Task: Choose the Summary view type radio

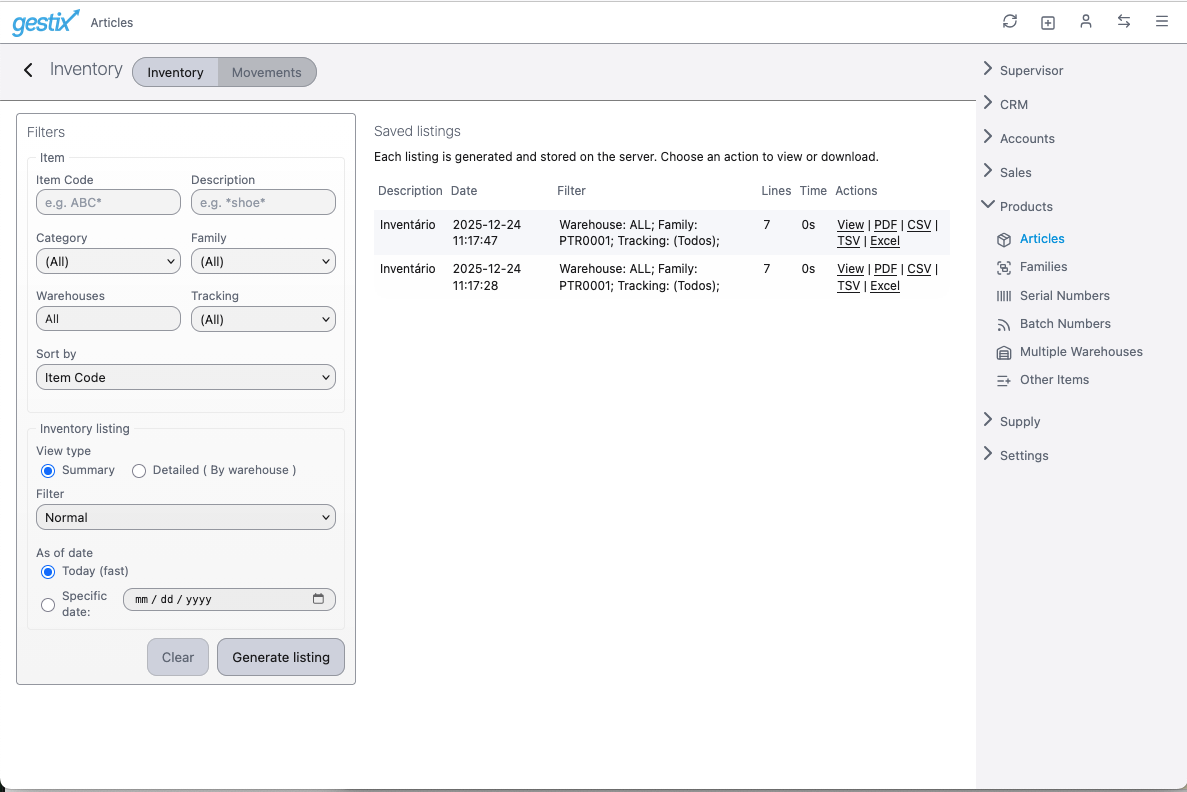Action: 48,471
